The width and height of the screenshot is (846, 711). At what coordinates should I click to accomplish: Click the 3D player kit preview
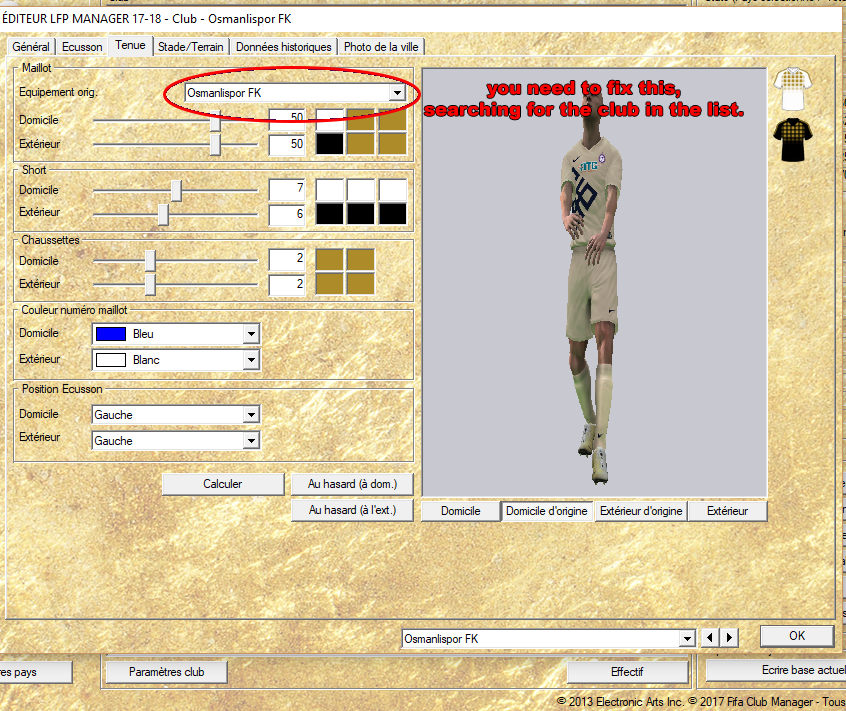coord(594,282)
